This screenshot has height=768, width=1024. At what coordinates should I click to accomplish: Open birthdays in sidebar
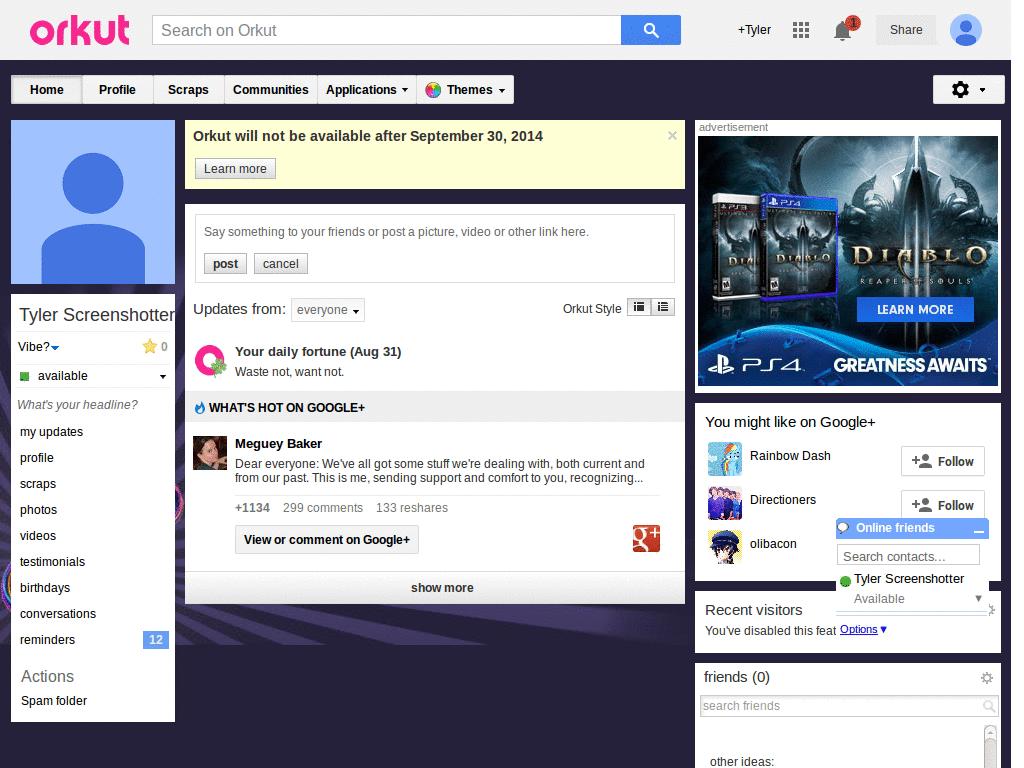45,588
